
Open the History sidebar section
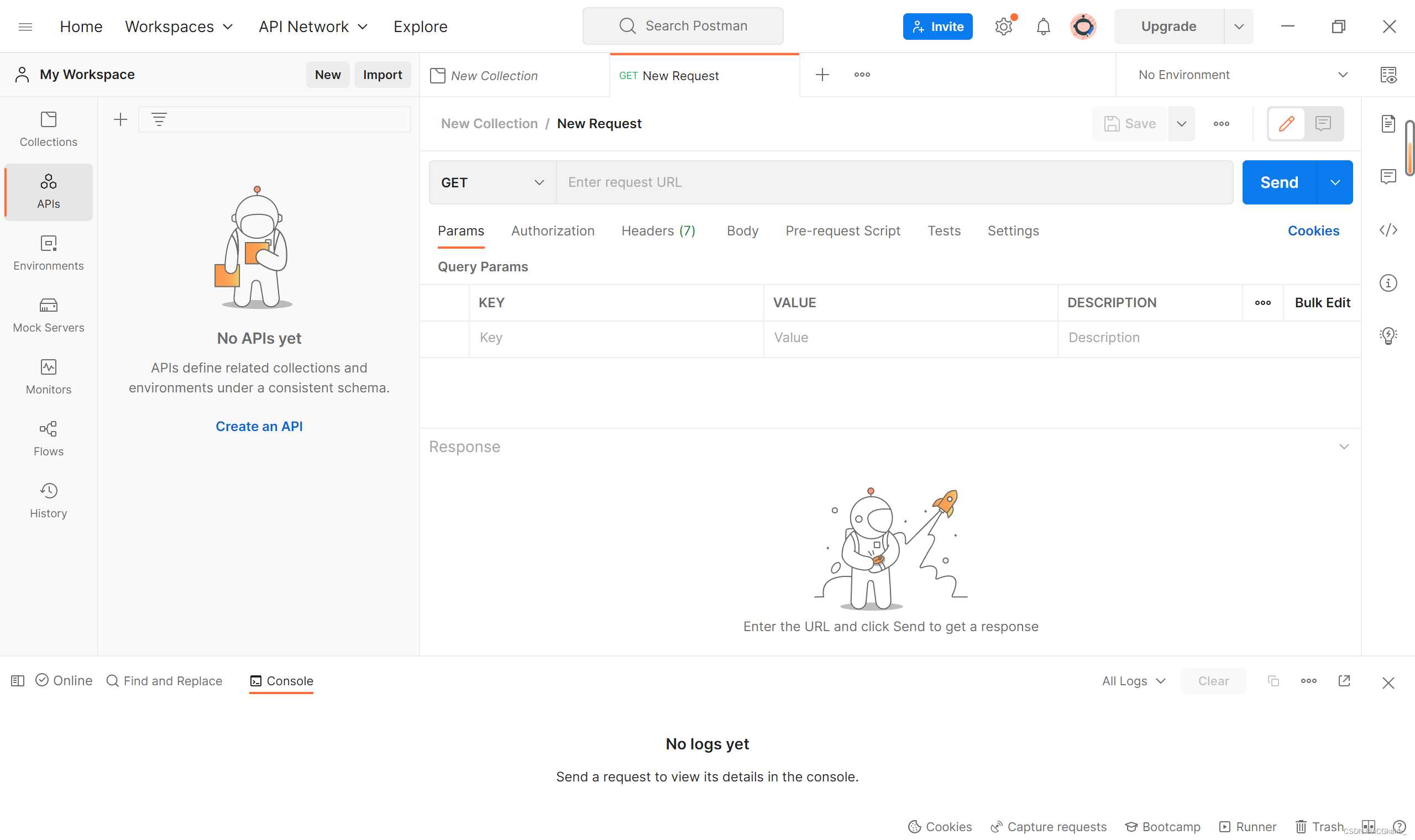coord(48,500)
